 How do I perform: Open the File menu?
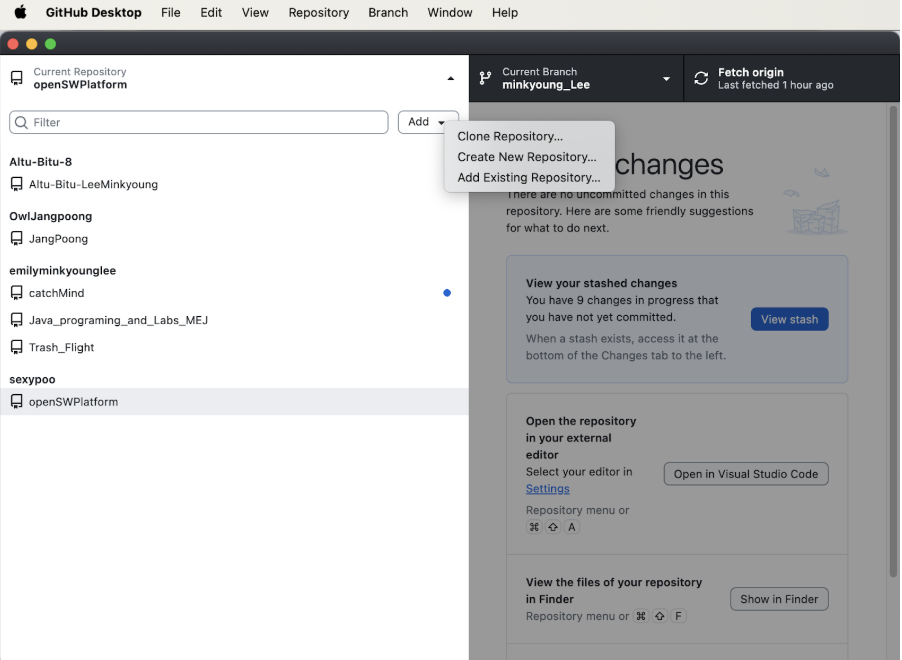(x=171, y=13)
